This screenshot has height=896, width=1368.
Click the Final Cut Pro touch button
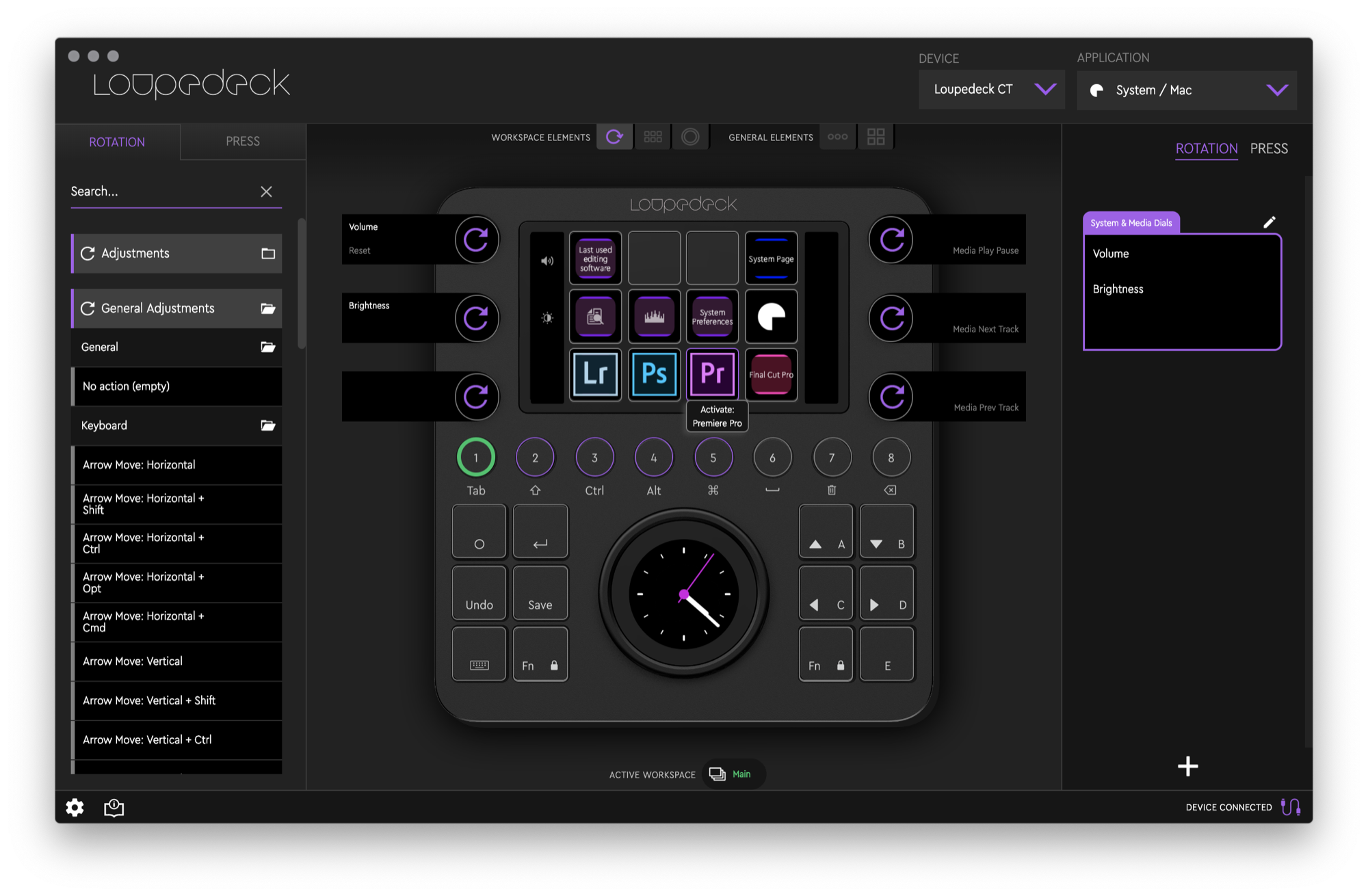771,374
